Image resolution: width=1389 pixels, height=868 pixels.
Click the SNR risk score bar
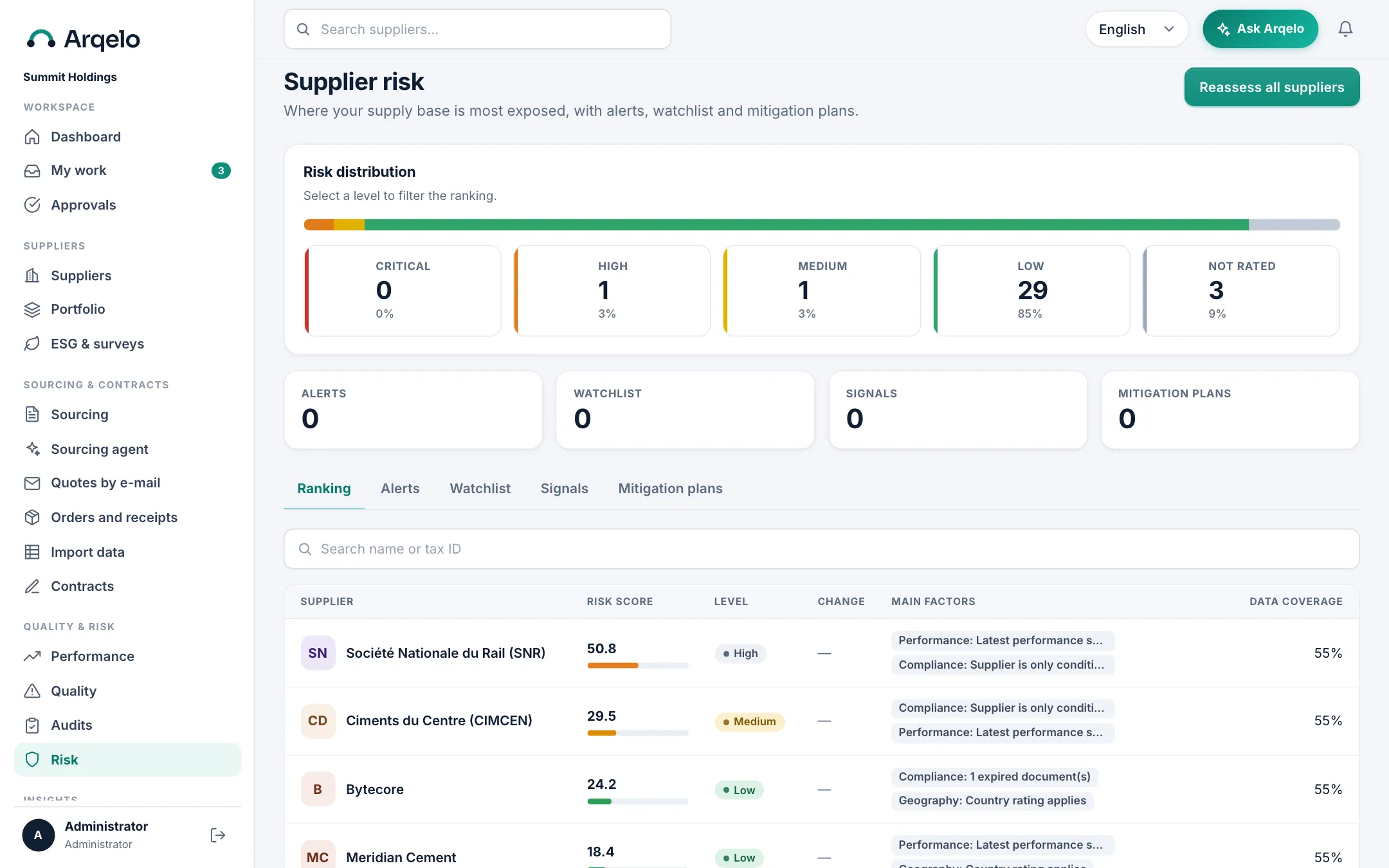[637, 665]
